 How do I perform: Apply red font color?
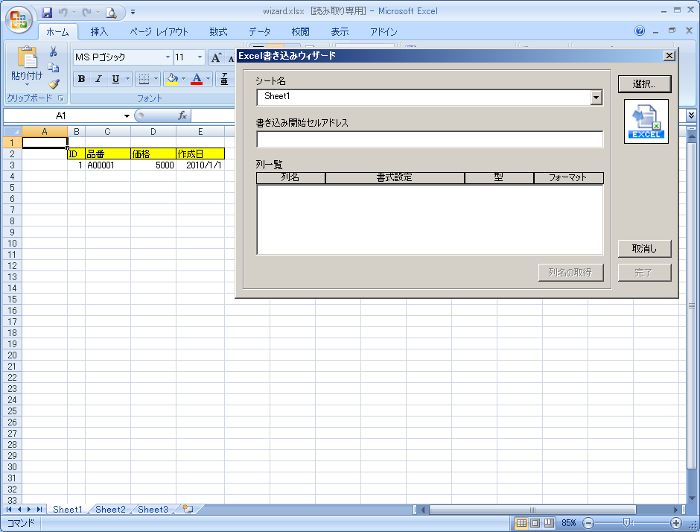click(x=196, y=79)
